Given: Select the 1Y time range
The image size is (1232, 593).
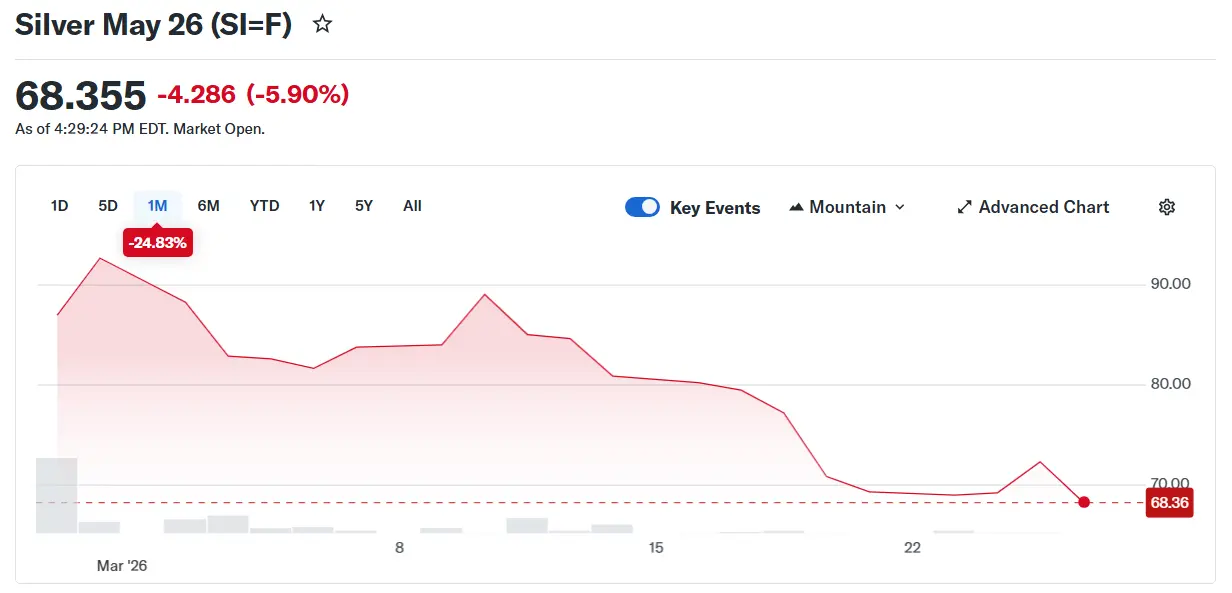Looking at the screenshot, I should (316, 206).
